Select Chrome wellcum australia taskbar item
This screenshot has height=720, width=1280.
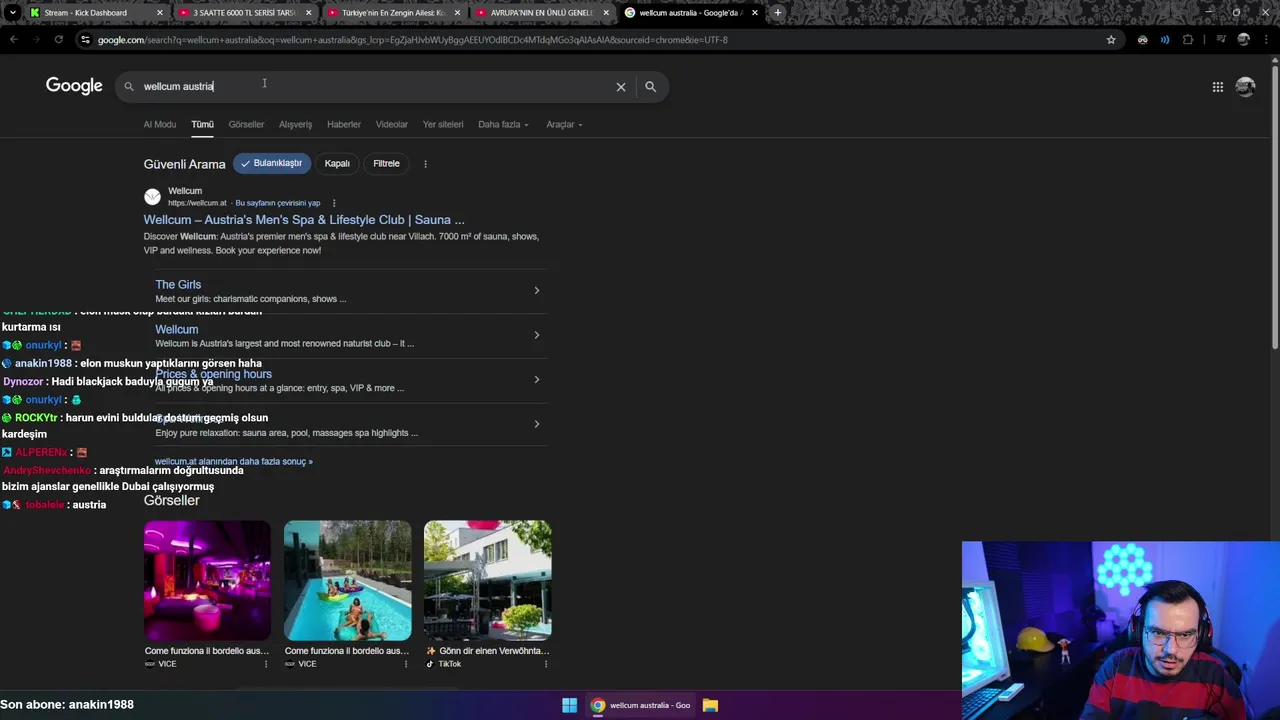coord(640,705)
